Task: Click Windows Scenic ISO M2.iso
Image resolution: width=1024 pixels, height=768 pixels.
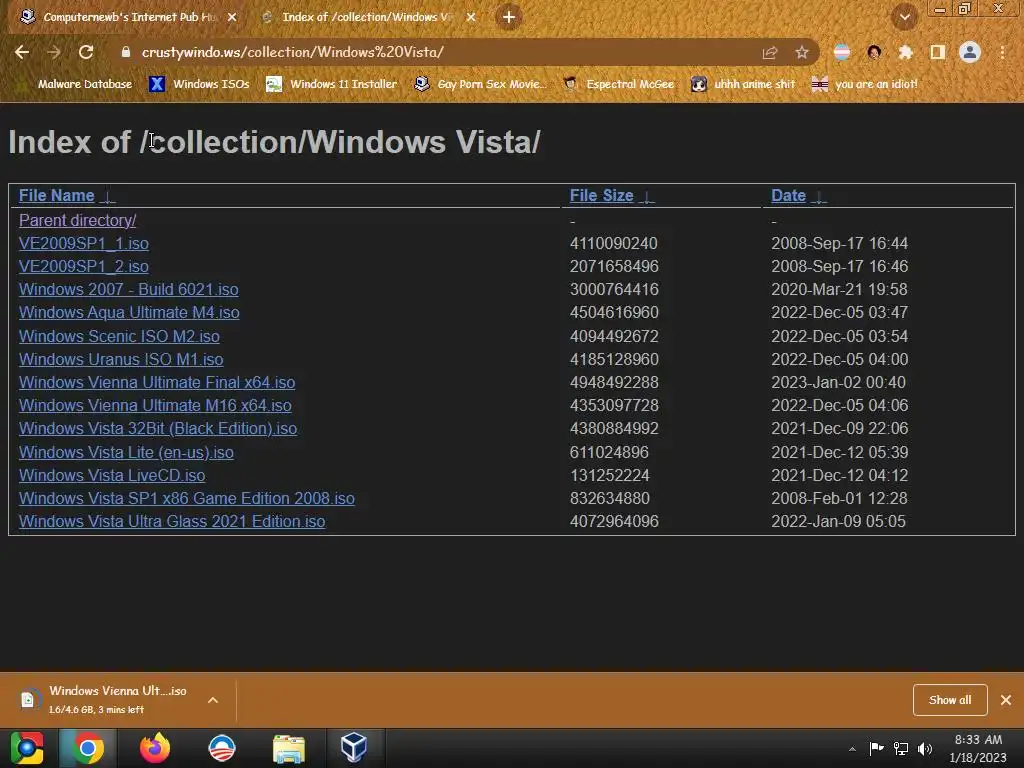Action: [x=119, y=336]
